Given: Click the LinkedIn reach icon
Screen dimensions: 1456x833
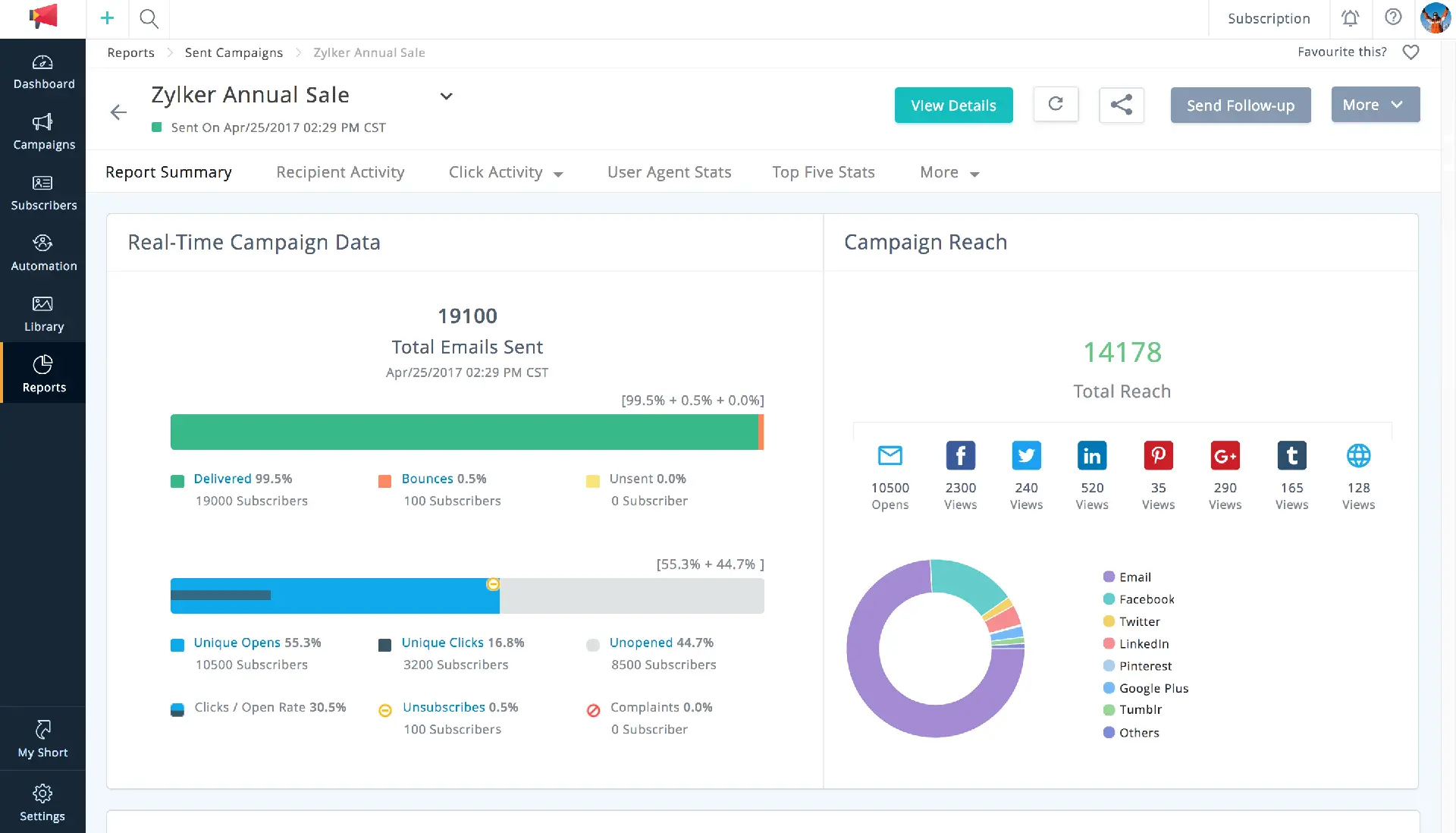Looking at the screenshot, I should pos(1092,455).
